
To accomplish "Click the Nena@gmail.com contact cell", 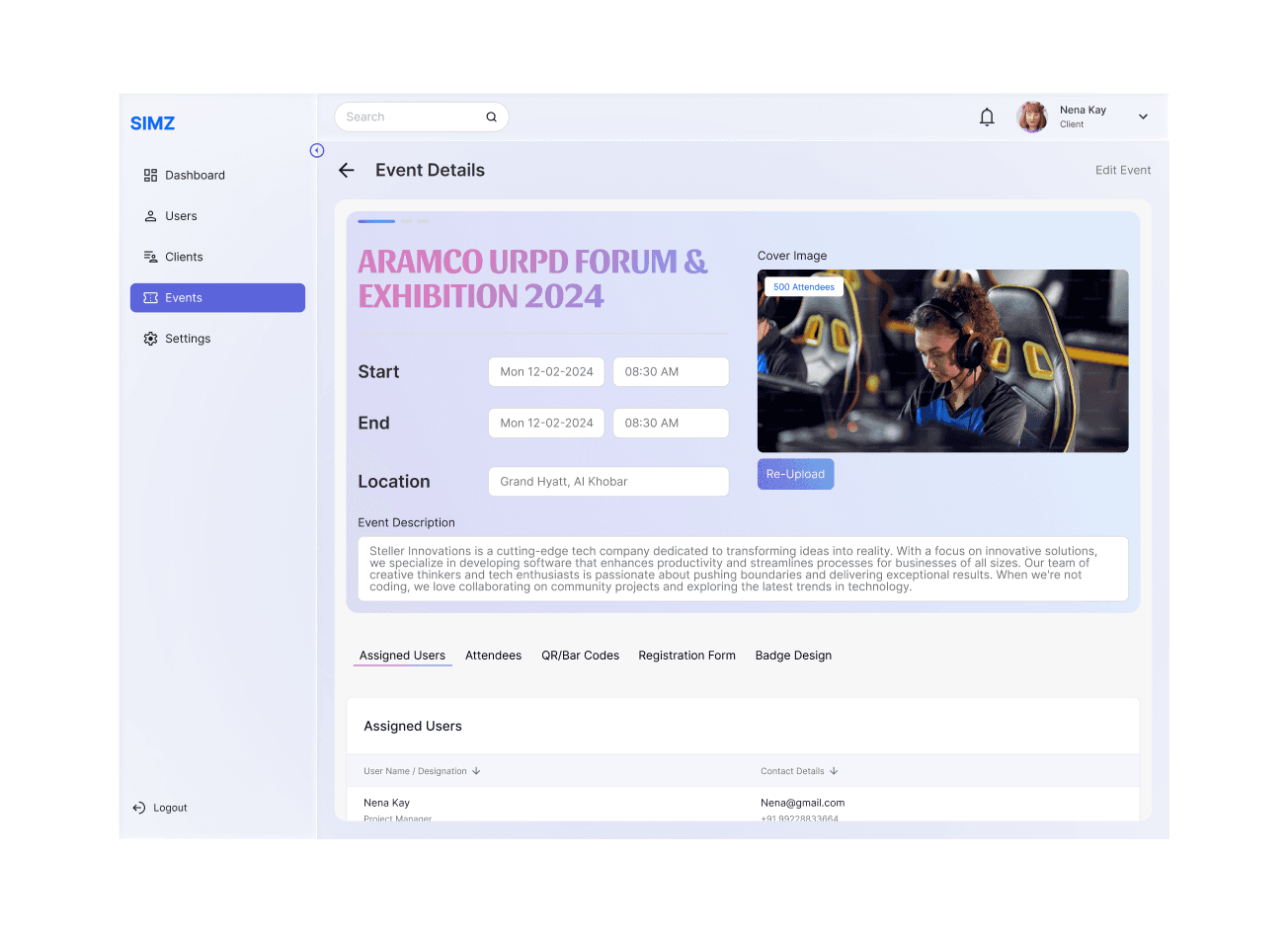I will [x=802, y=803].
